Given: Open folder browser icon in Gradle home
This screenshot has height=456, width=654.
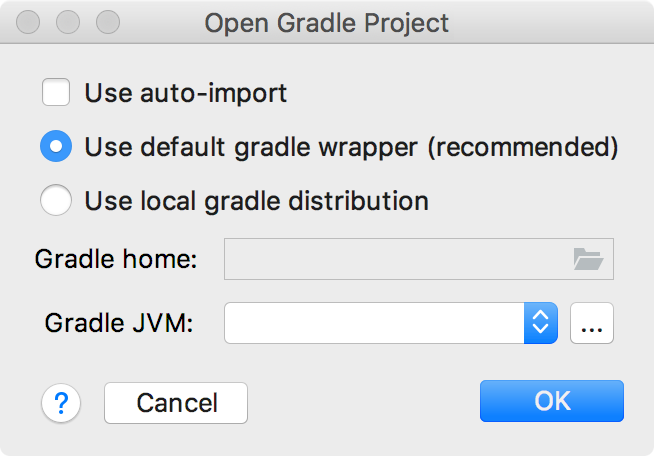Looking at the screenshot, I should pyautogui.click(x=588, y=259).
